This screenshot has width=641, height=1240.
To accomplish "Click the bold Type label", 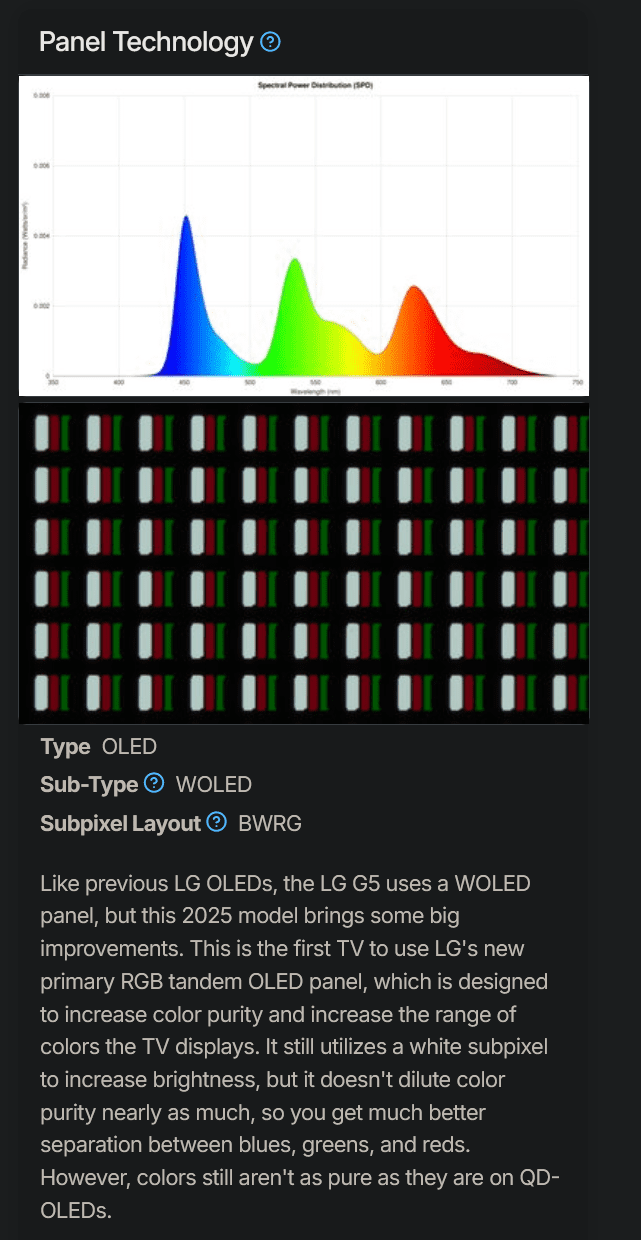I will (66, 746).
